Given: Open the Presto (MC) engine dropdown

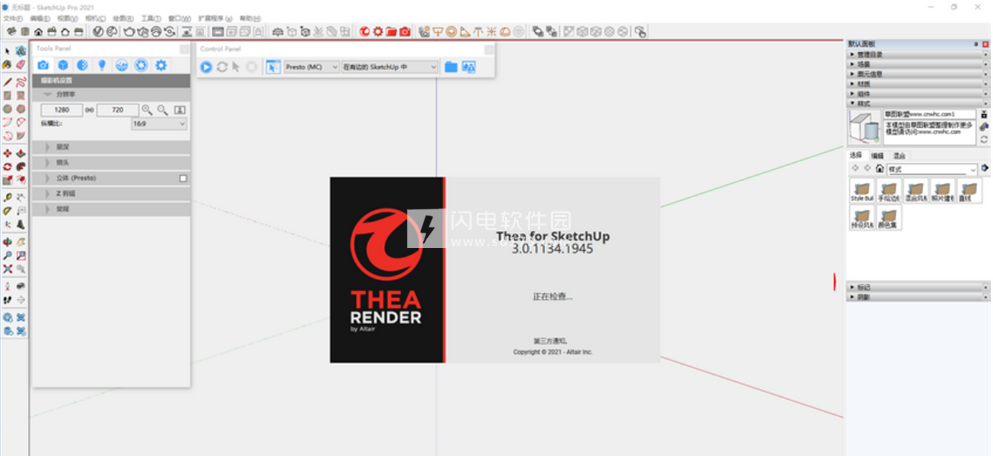Looking at the screenshot, I should (x=311, y=66).
